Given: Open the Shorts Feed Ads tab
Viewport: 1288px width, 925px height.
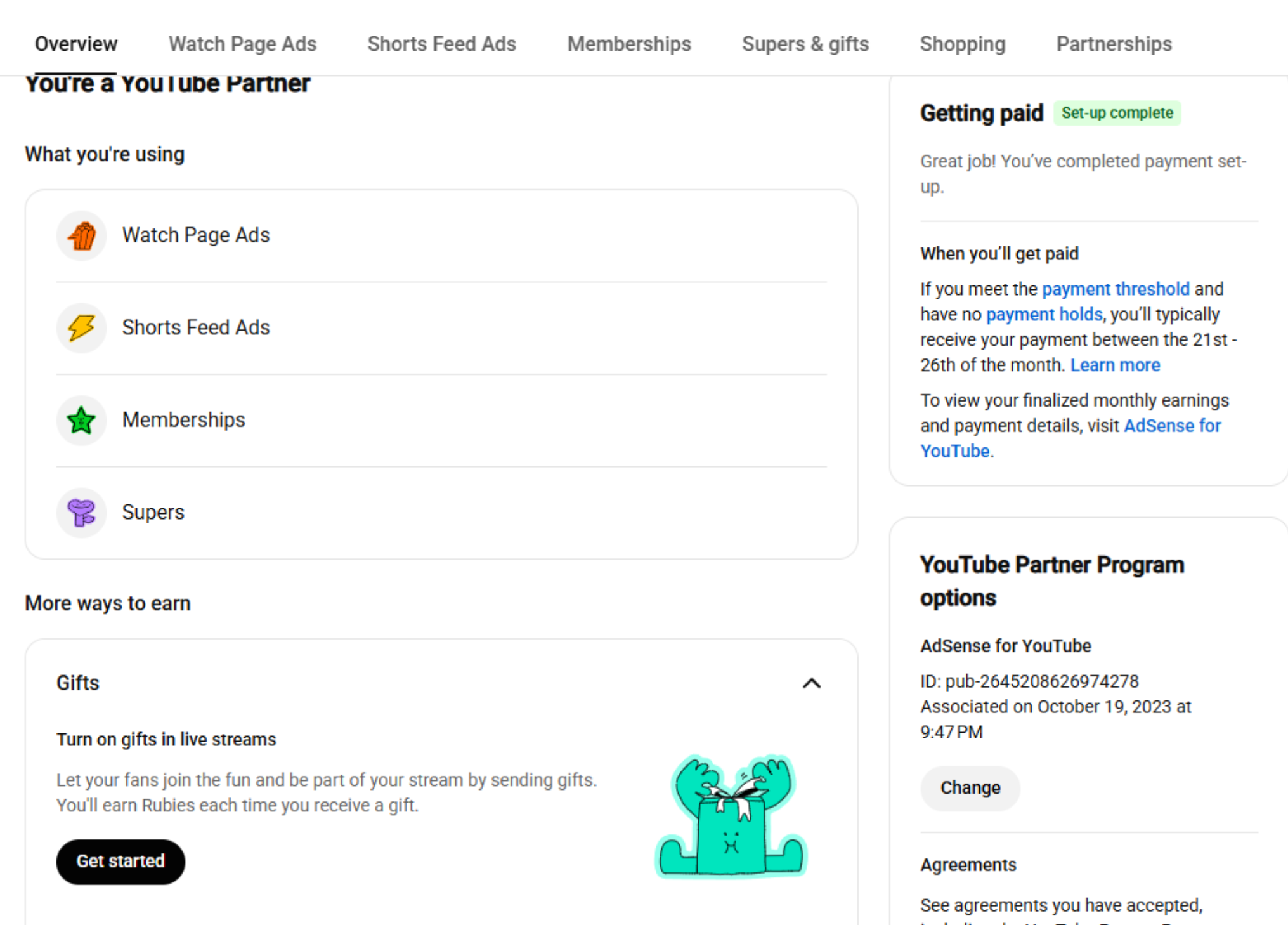Looking at the screenshot, I should click(x=441, y=44).
